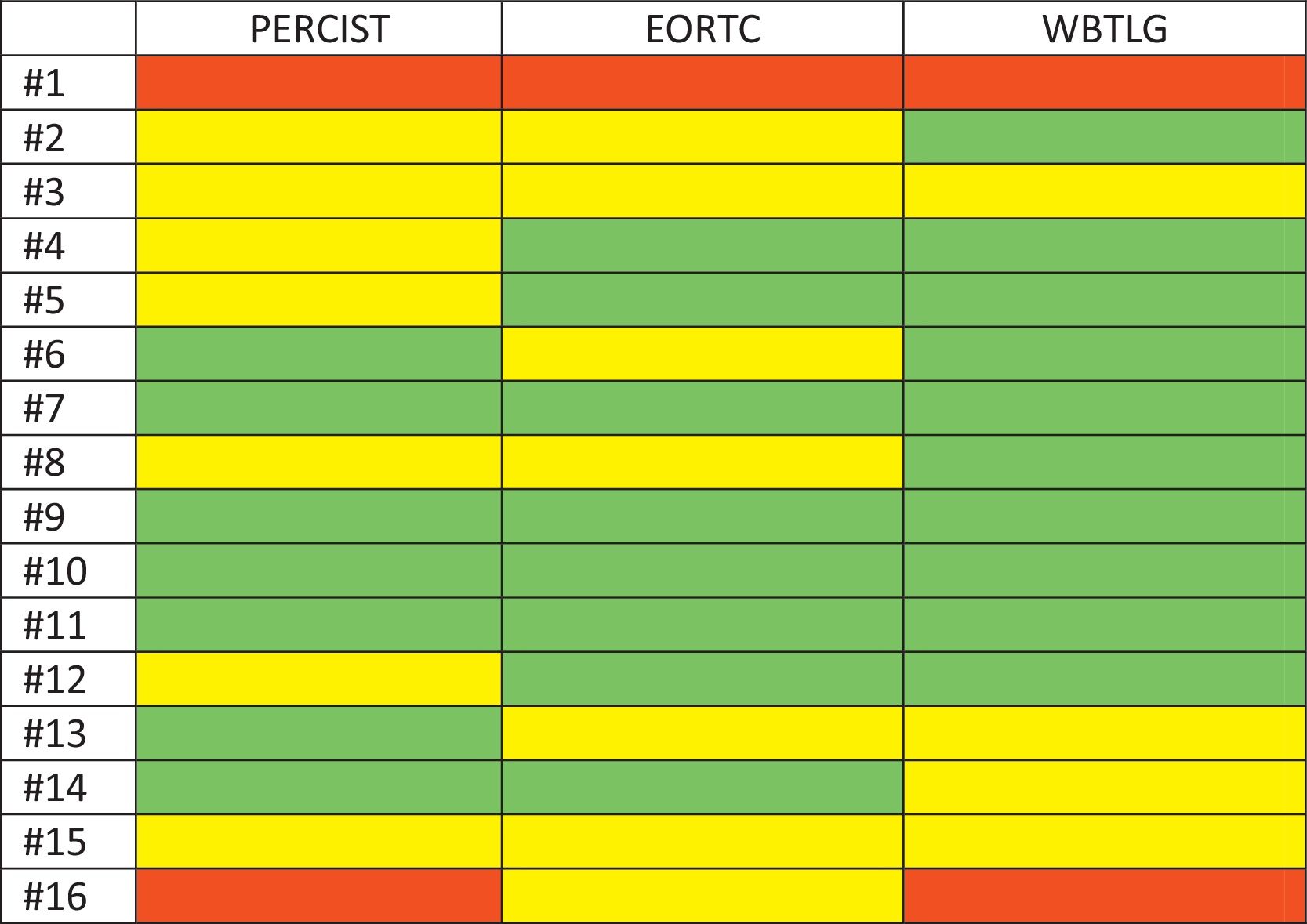Viewport: 1307px width, 924px height.
Task: Click the WBTLG column header
Action: tap(1104, 29)
